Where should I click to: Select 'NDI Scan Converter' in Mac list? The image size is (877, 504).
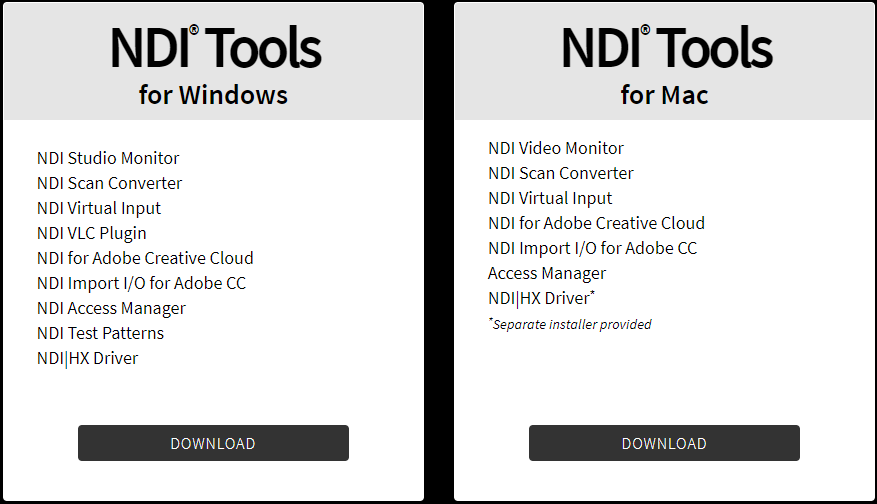561,173
